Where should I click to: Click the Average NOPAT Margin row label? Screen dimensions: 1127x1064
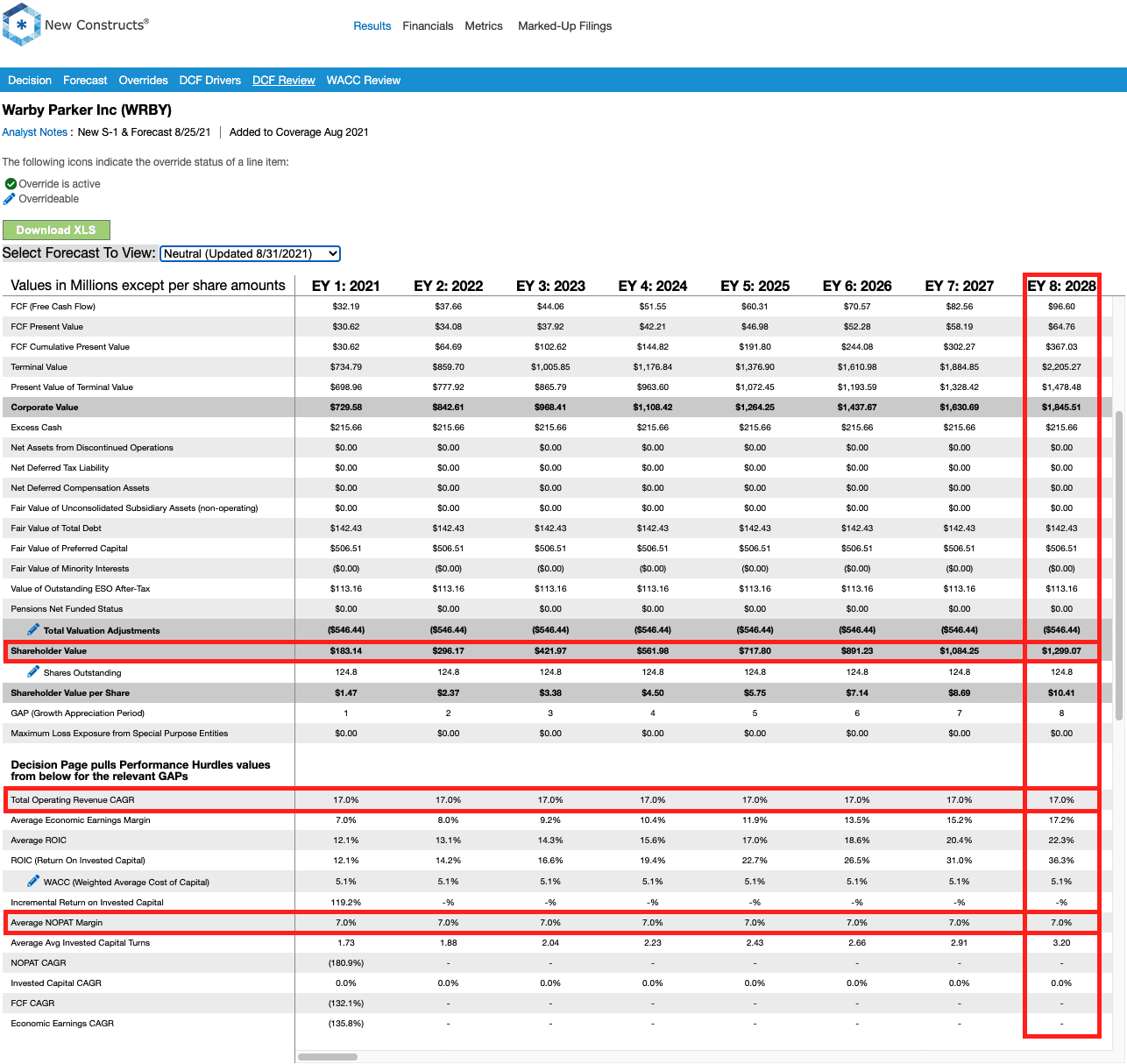pyautogui.click(x=57, y=923)
